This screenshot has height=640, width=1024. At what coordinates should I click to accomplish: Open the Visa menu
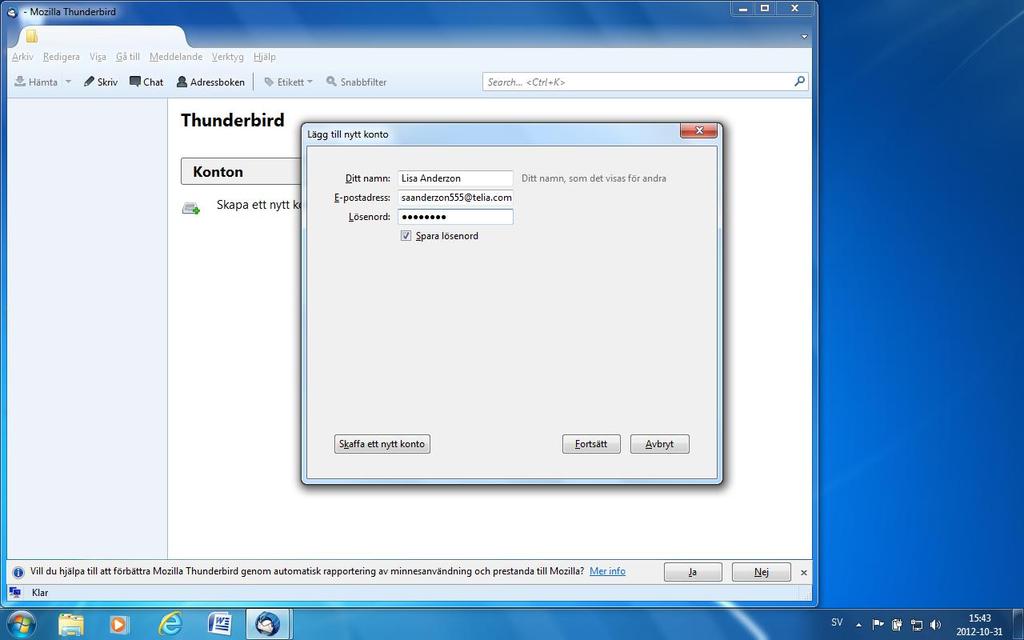(x=97, y=57)
